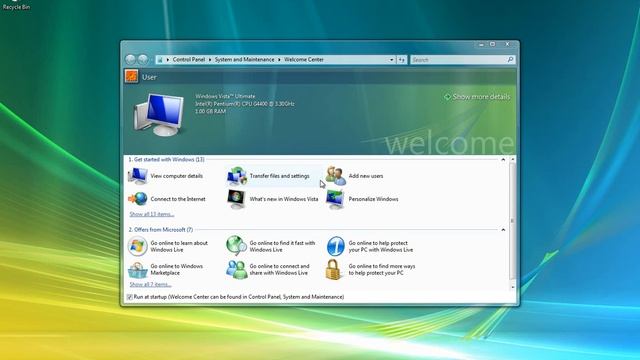
Task: Click Show all 7 items link
Action: (151, 284)
